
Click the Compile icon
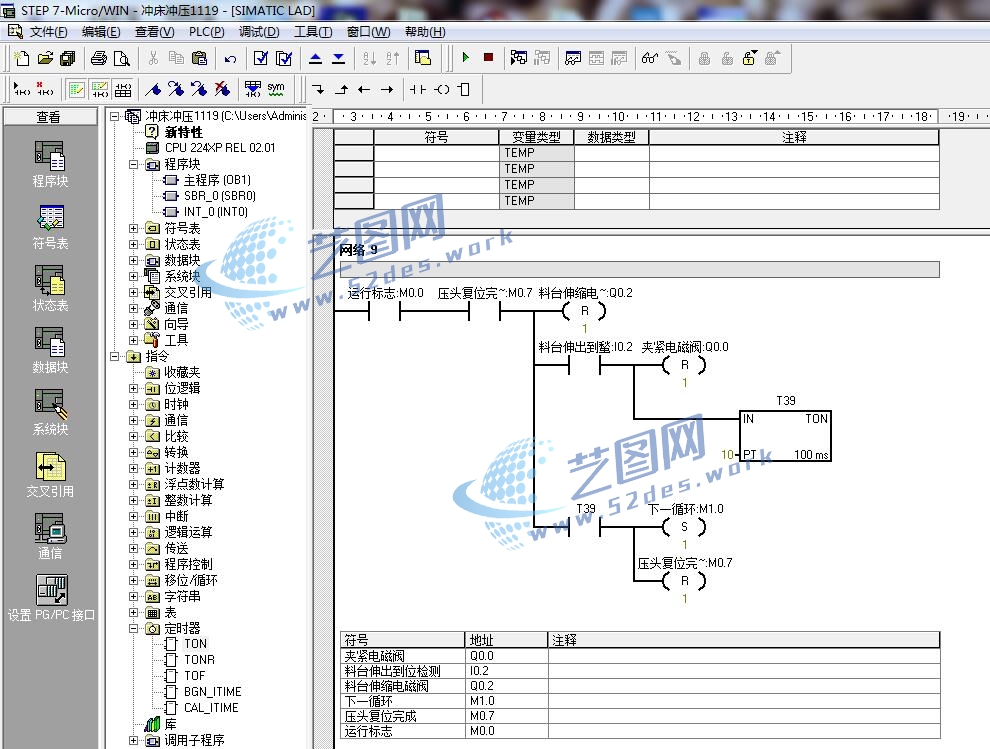click(261, 59)
